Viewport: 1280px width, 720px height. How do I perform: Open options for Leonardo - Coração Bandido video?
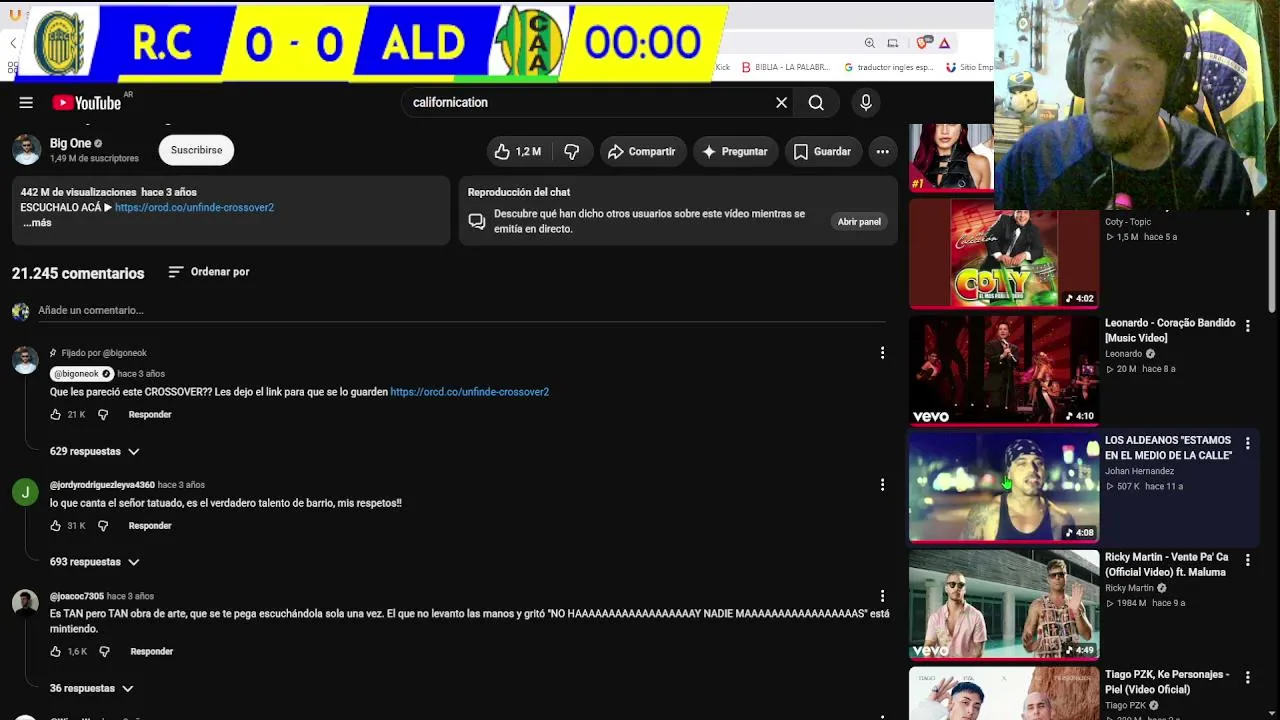1247,326
